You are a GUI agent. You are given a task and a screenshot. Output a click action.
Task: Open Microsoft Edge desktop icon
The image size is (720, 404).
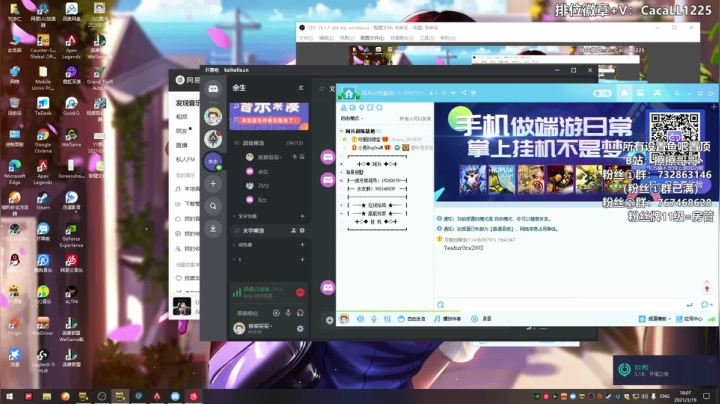point(14,171)
